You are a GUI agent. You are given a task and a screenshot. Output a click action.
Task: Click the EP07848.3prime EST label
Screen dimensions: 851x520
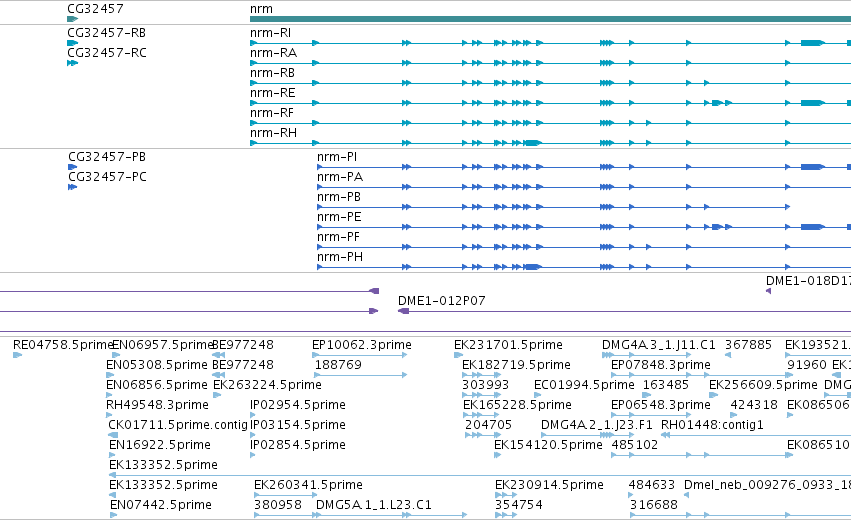(x=661, y=365)
